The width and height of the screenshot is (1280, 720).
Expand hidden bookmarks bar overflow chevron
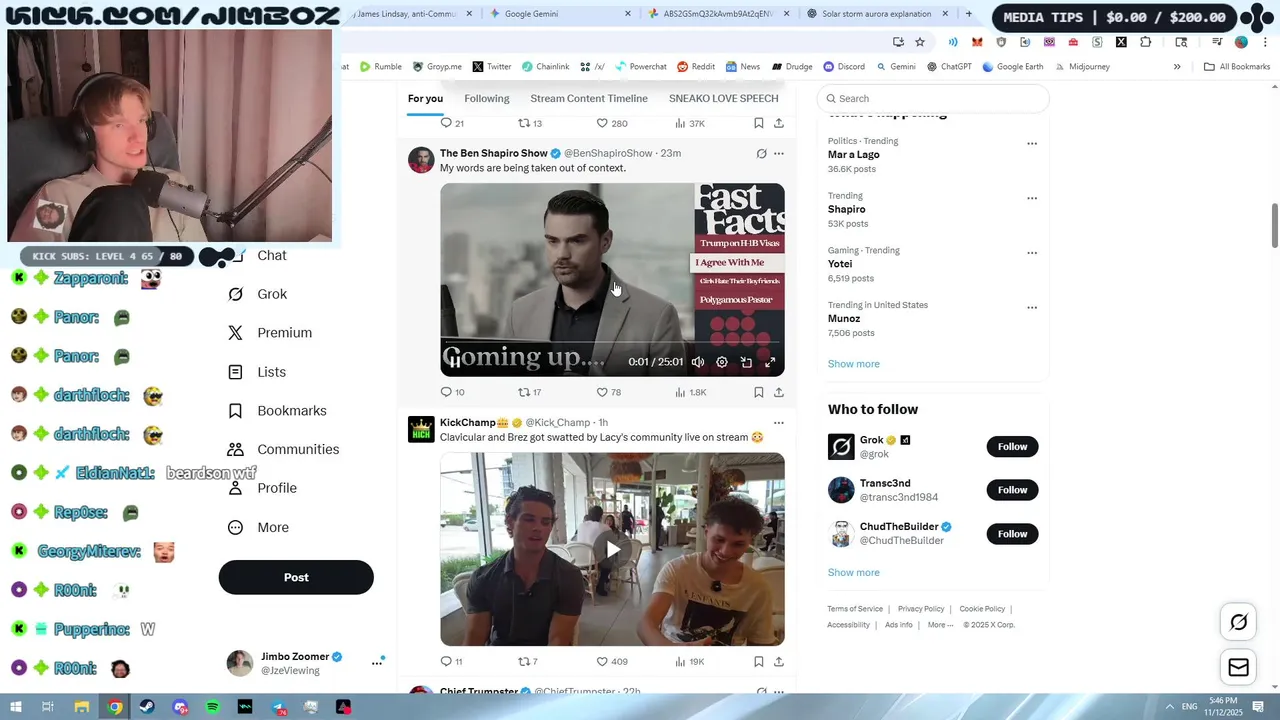point(1177,67)
